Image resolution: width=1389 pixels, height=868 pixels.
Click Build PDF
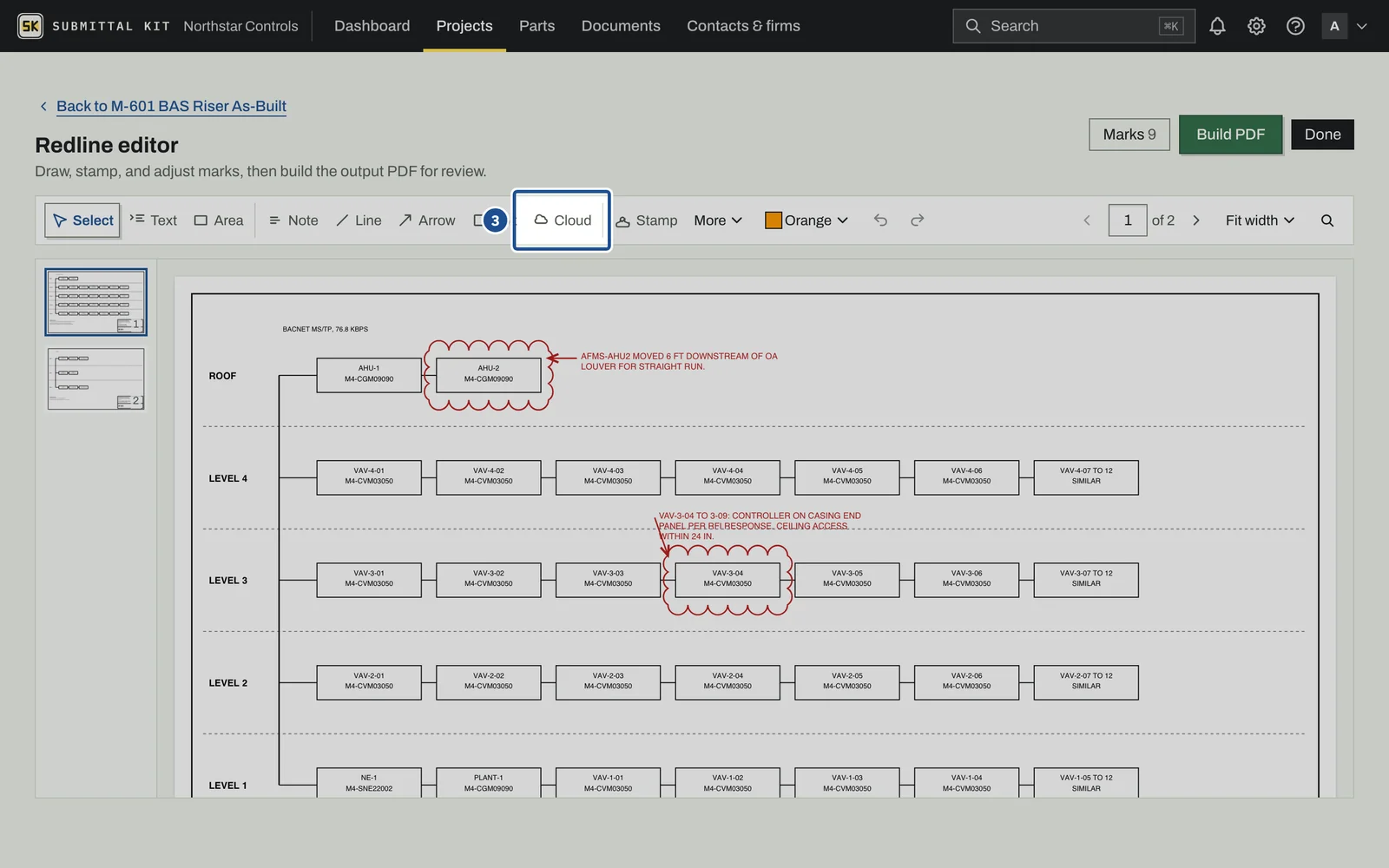pos(1230,135)
